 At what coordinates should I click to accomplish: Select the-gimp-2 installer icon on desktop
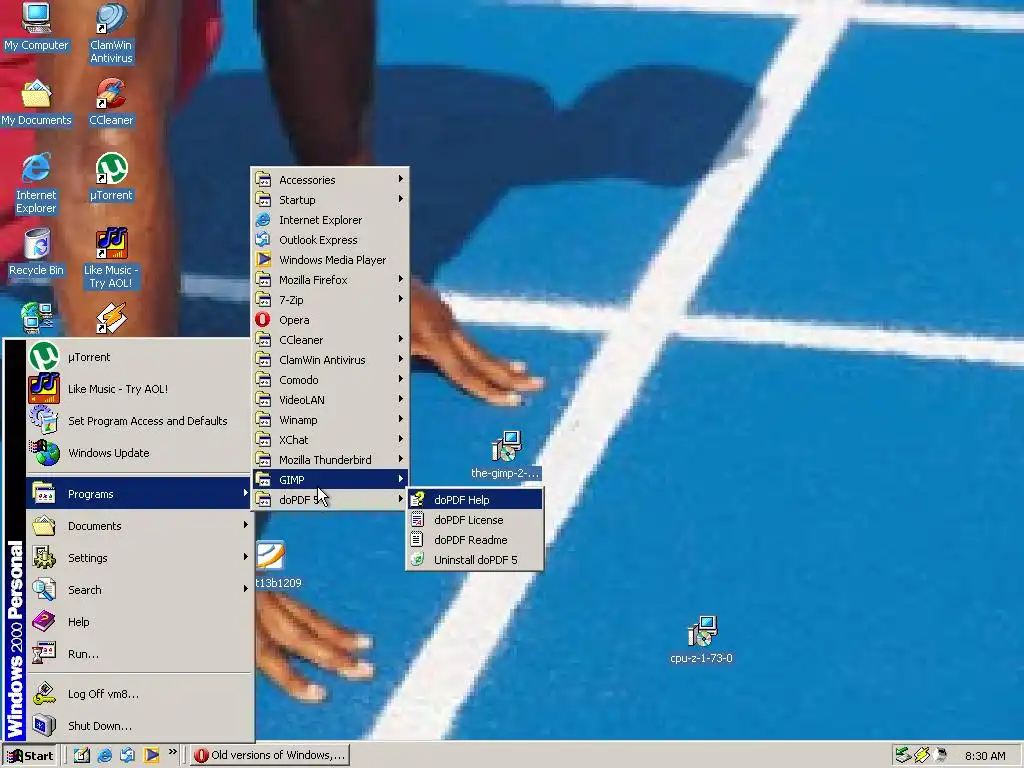(505, 455)
